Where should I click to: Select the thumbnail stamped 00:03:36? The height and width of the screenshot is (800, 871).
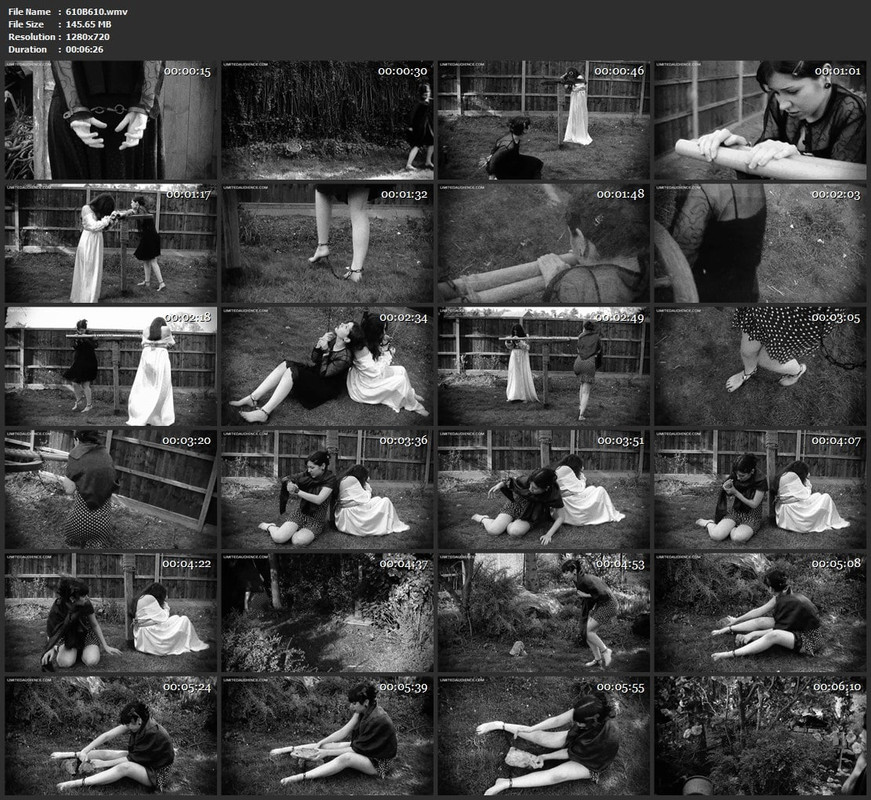[x=328, y=489]
